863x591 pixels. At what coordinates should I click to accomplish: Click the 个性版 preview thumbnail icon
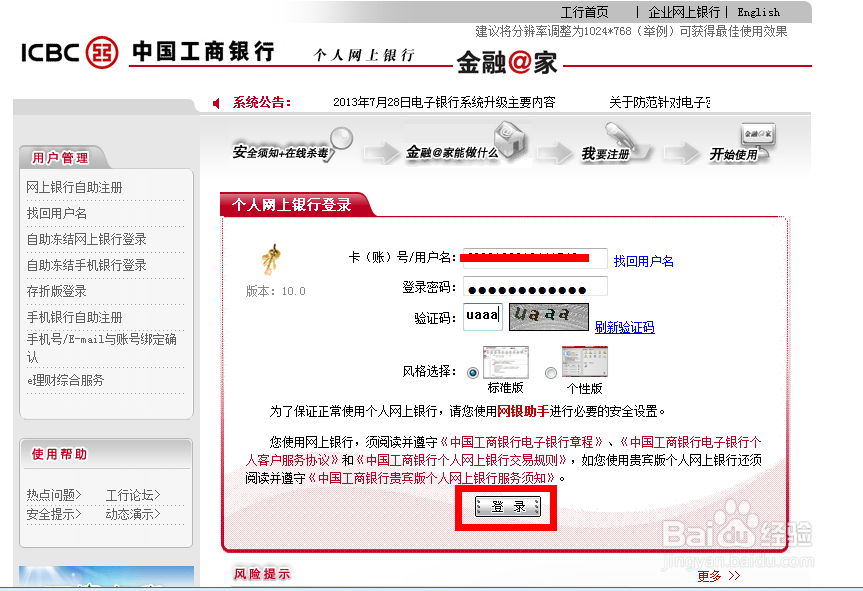point(584,361)
